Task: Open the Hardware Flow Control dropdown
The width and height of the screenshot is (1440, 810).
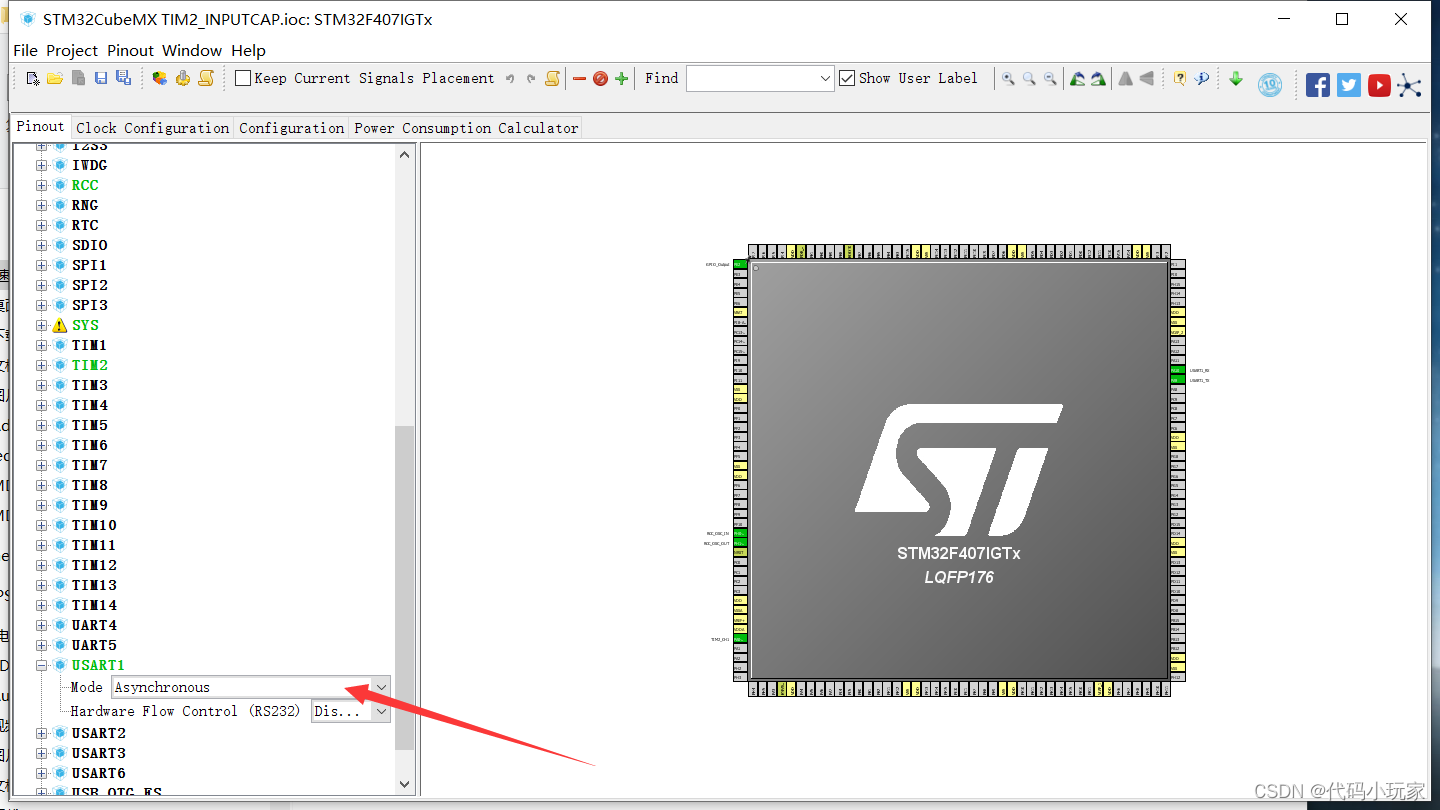Action: click(380, 711)
